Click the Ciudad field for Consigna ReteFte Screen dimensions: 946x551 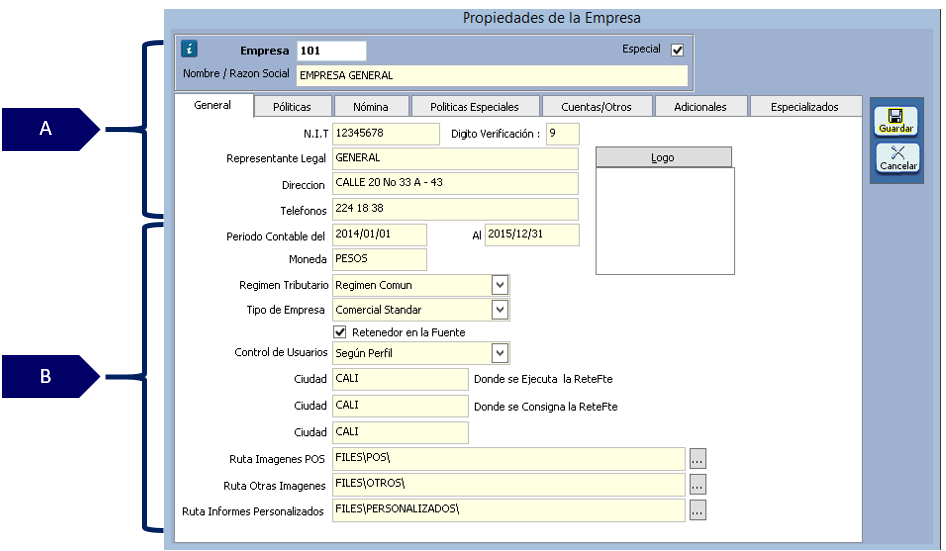pyautogui.click(x=401, y=406)
